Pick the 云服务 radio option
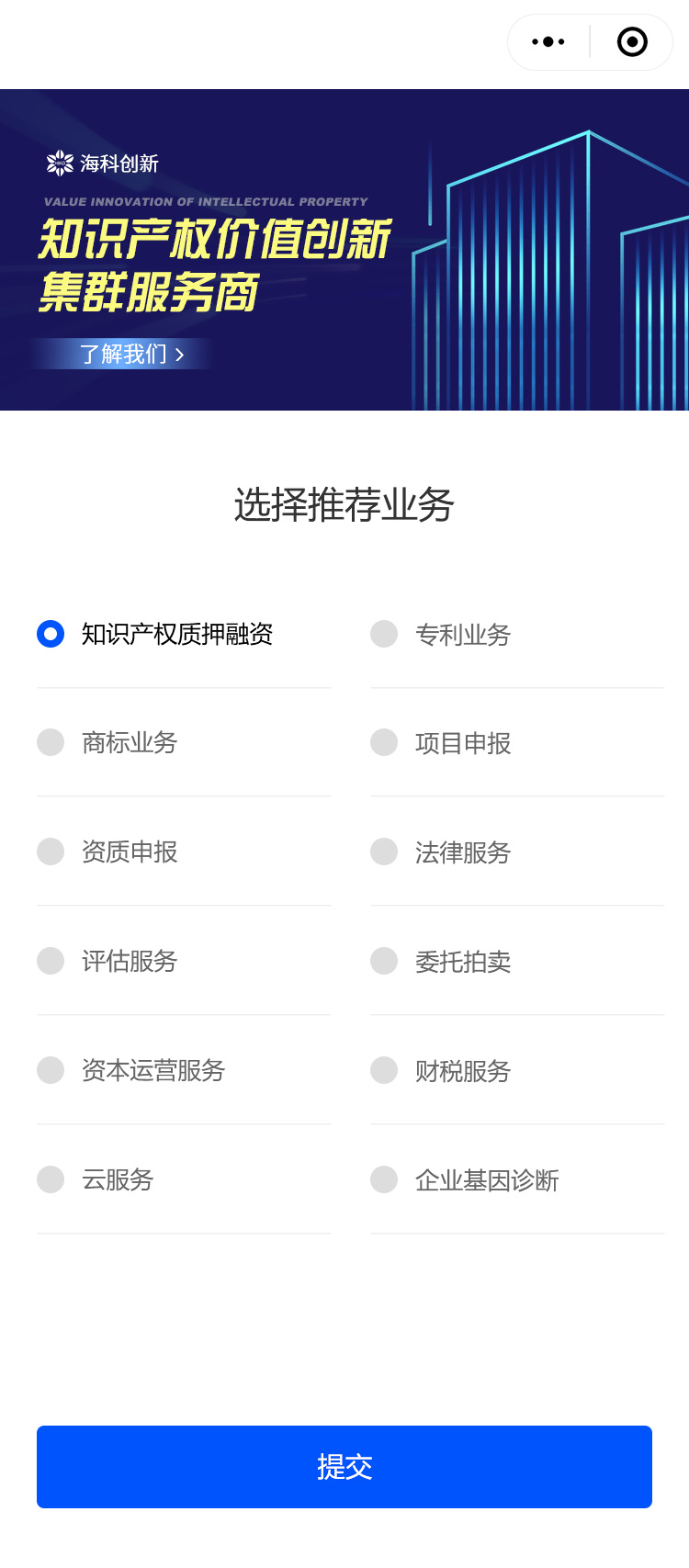The image size is (689, 1568). coord(51,1179)
